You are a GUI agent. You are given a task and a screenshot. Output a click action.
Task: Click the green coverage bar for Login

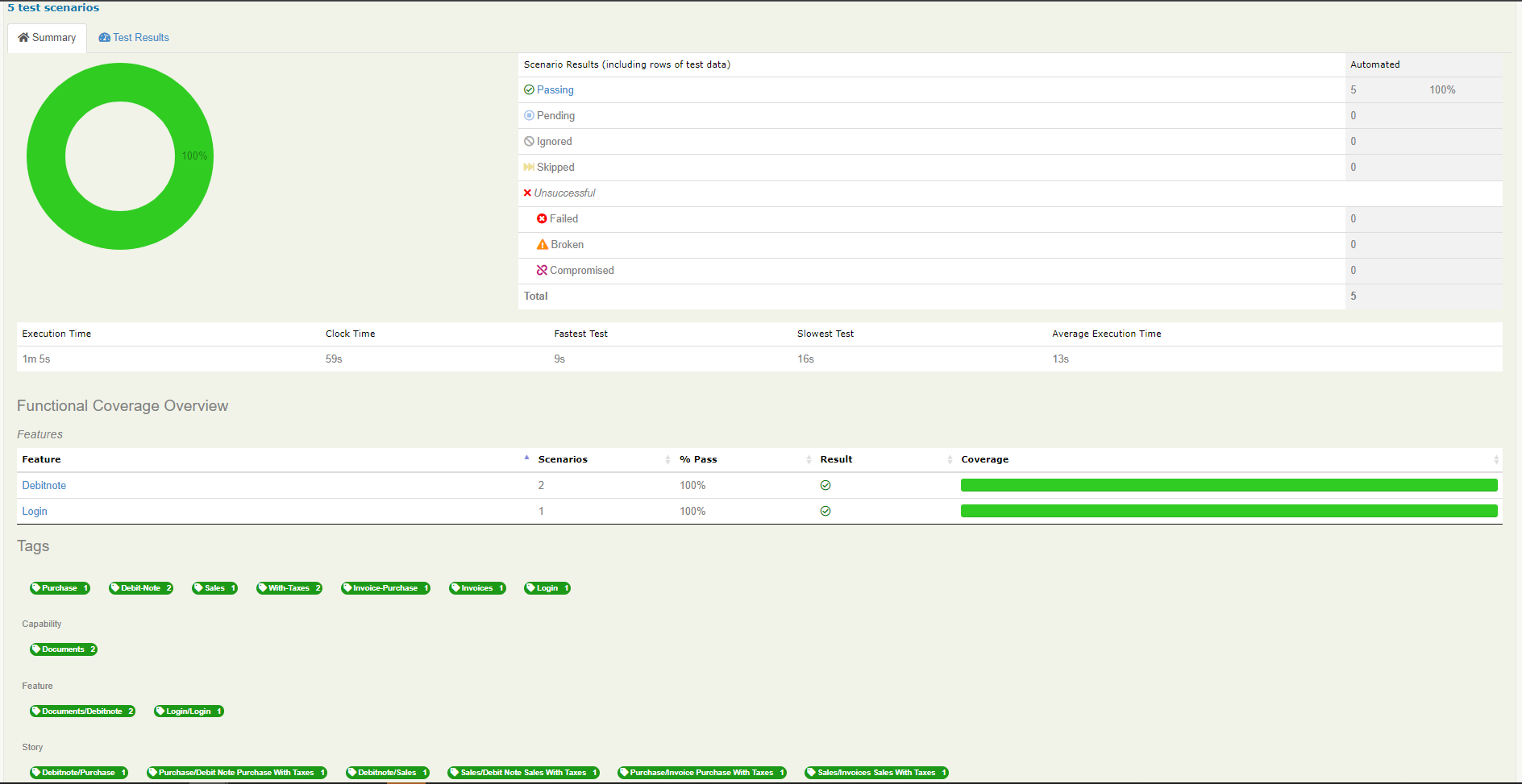[1228, 510]
